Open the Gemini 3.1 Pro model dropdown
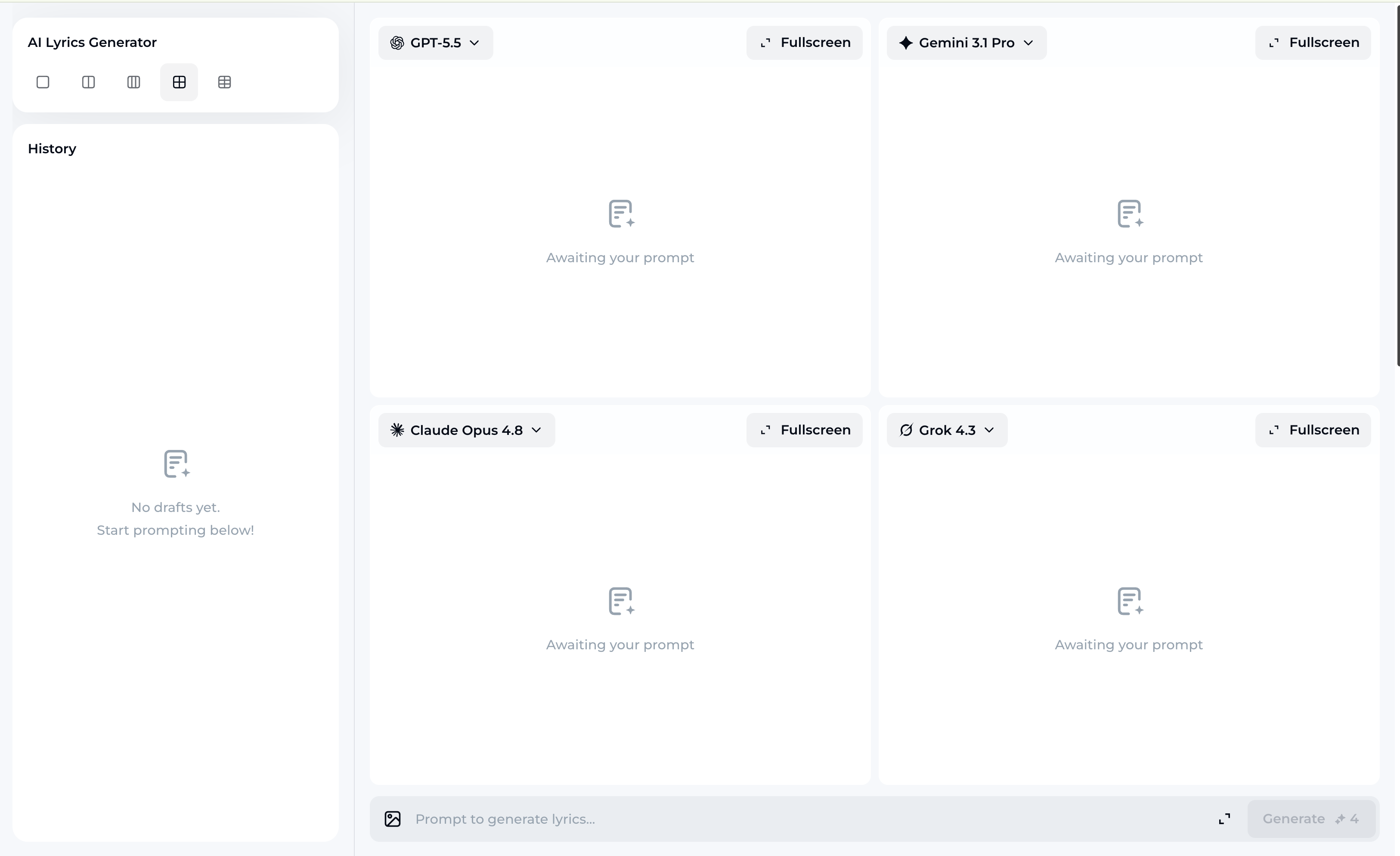 [x=966, y=43]
